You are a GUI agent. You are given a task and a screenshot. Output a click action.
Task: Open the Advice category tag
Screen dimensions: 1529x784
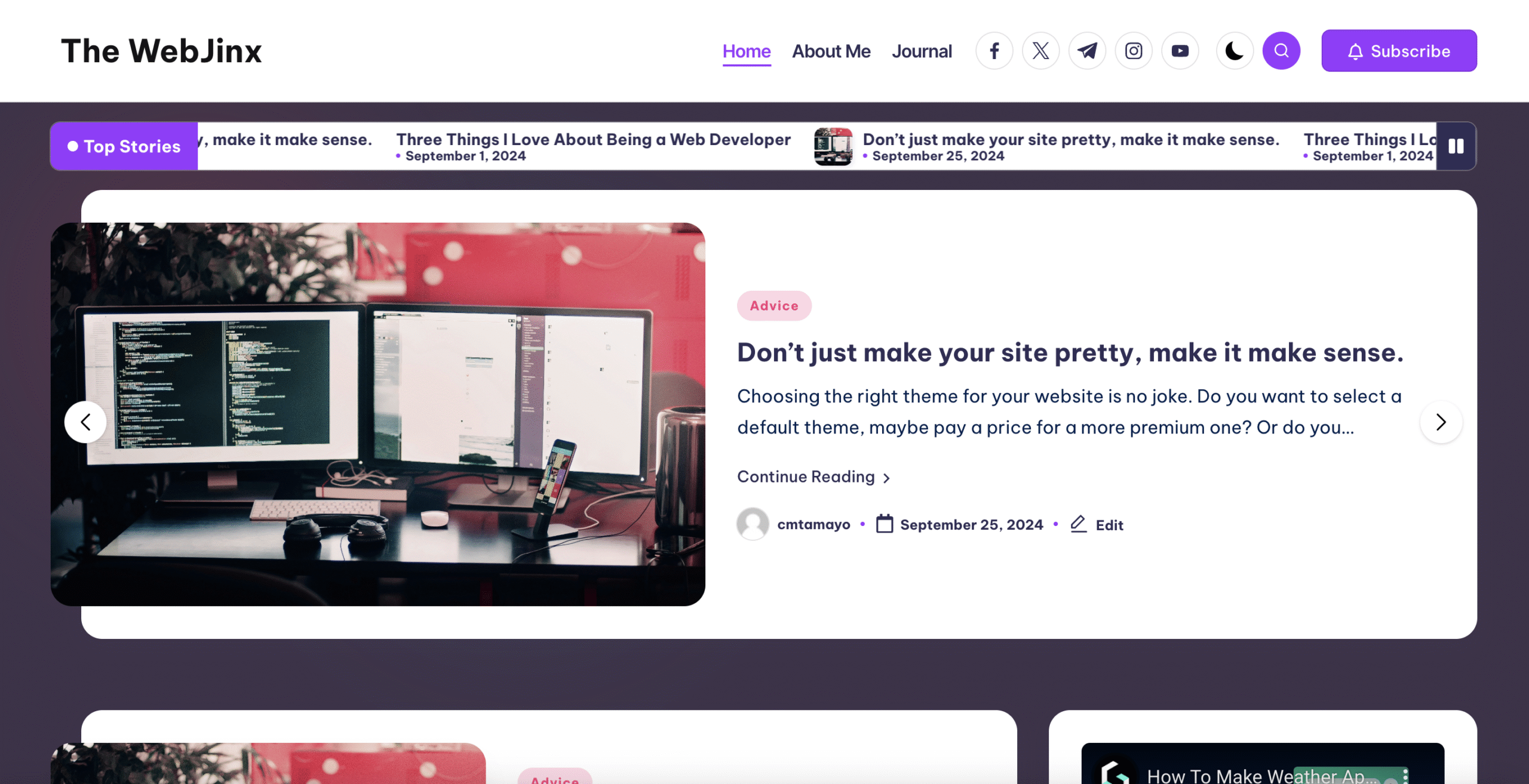pos(774,306)
